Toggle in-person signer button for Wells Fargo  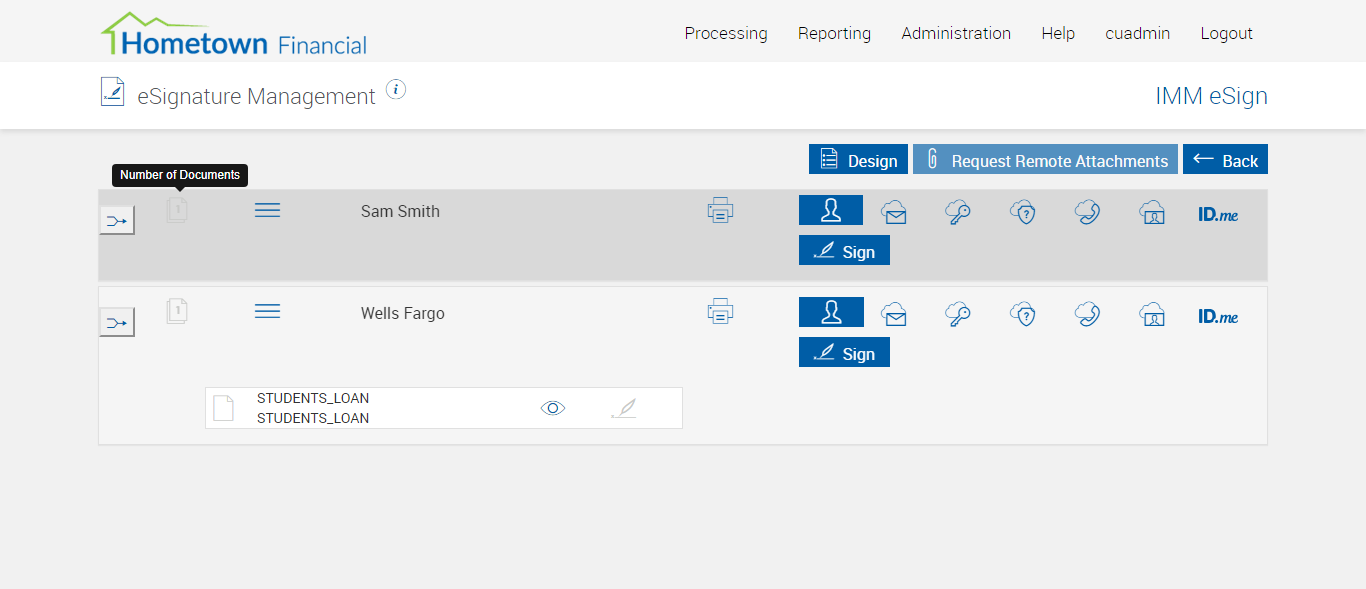[x=830, y=312]
